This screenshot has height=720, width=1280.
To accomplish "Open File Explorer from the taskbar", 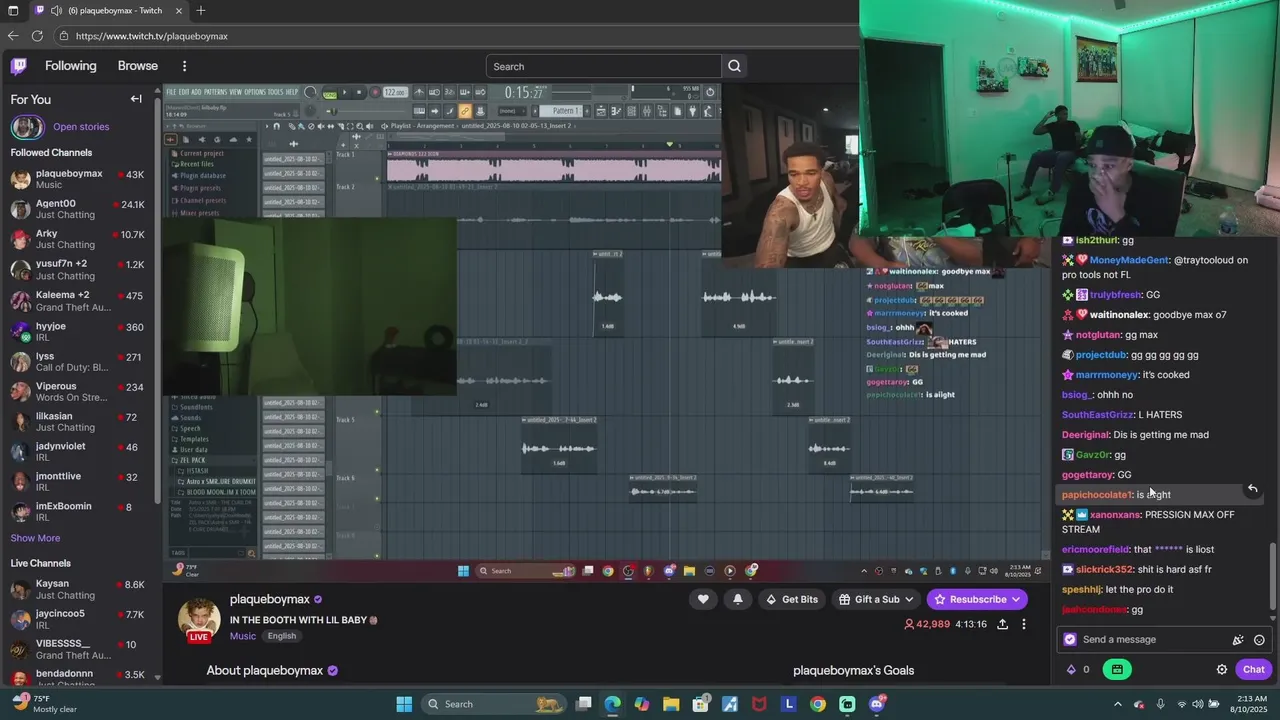I will tap(671, 704).
